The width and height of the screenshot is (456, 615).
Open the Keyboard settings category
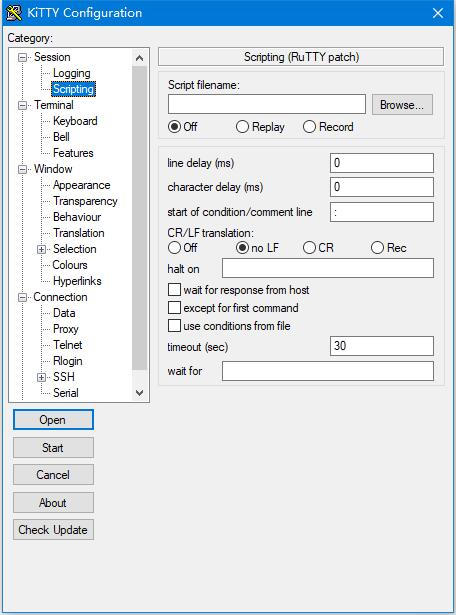click(75, 121)
